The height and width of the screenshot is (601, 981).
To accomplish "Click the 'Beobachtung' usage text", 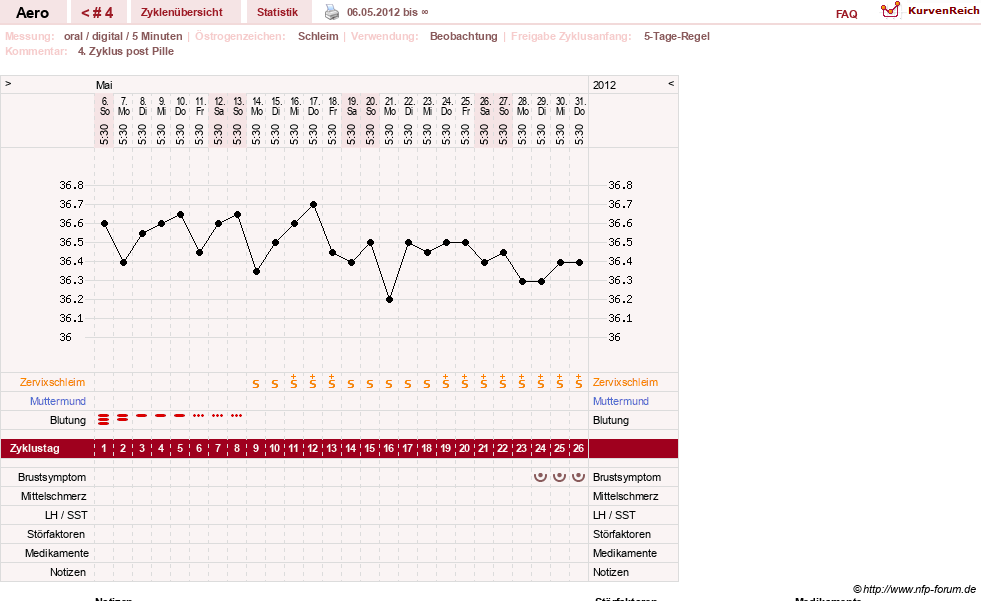I will pos(464,36).
